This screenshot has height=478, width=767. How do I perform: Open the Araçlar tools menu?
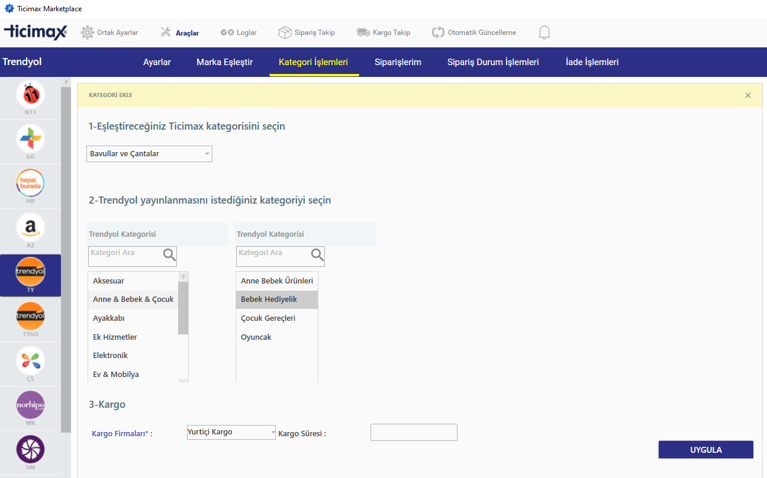(x=180, y=32)
